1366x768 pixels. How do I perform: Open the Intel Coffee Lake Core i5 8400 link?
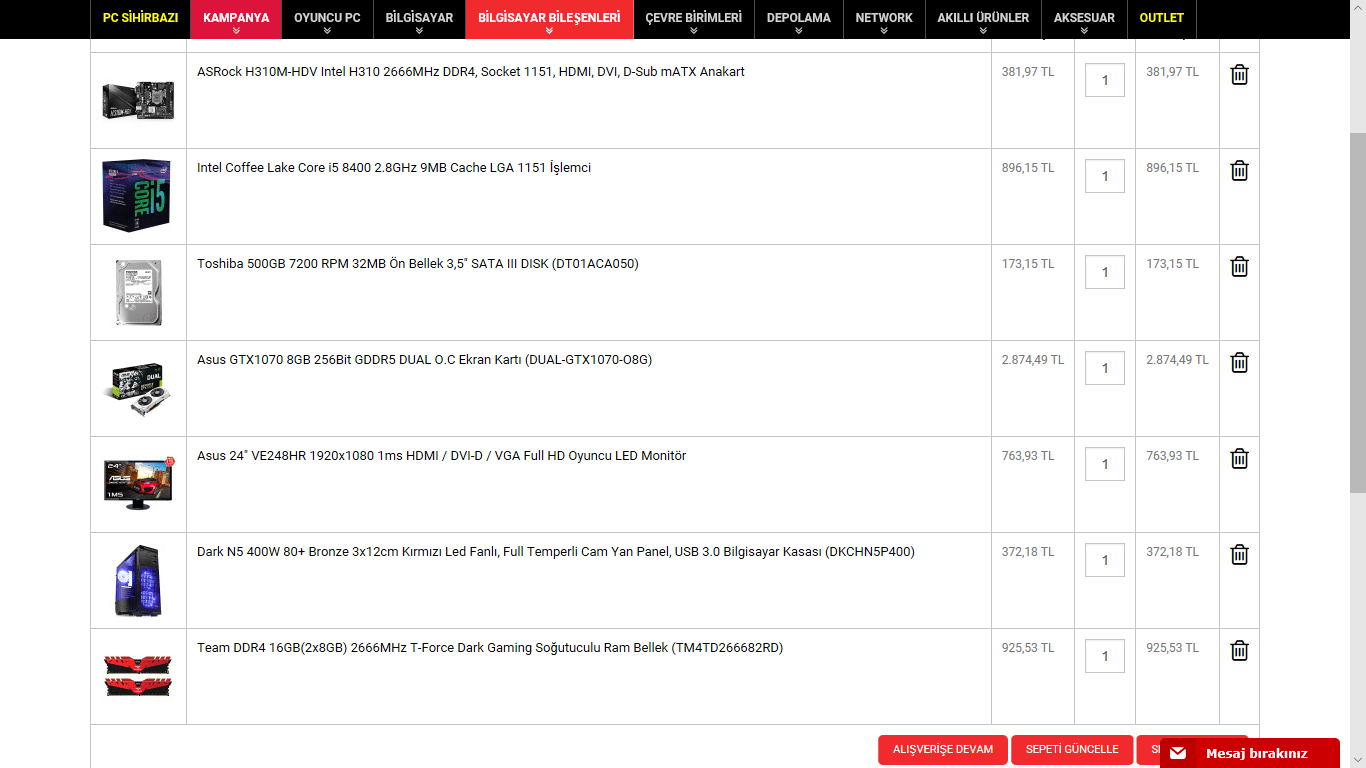(x=394, y=168)
